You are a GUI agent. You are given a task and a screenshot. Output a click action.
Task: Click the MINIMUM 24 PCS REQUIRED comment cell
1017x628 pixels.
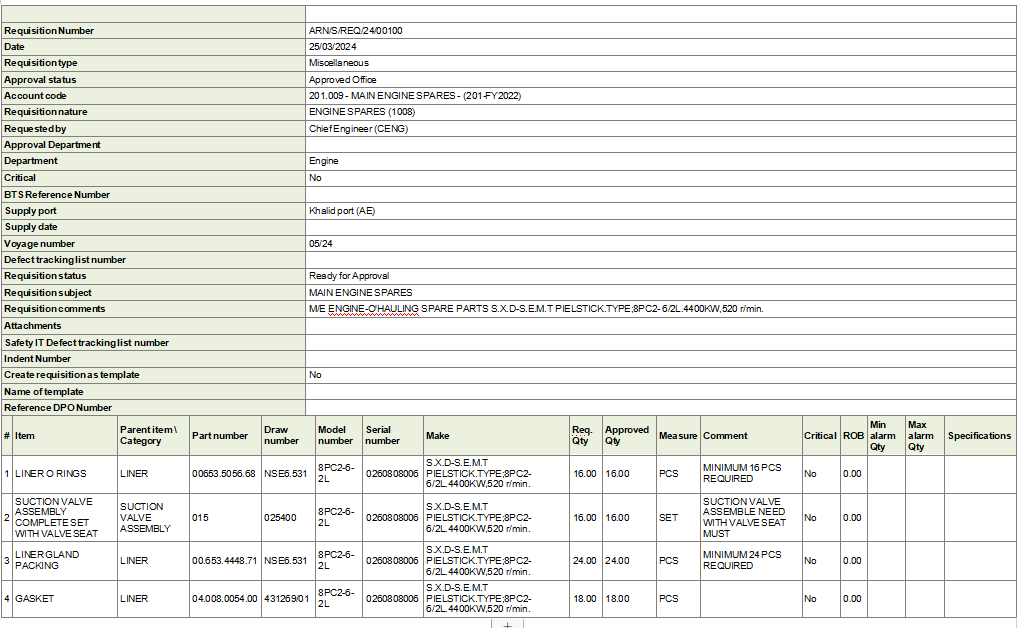(x=742, y=560)
